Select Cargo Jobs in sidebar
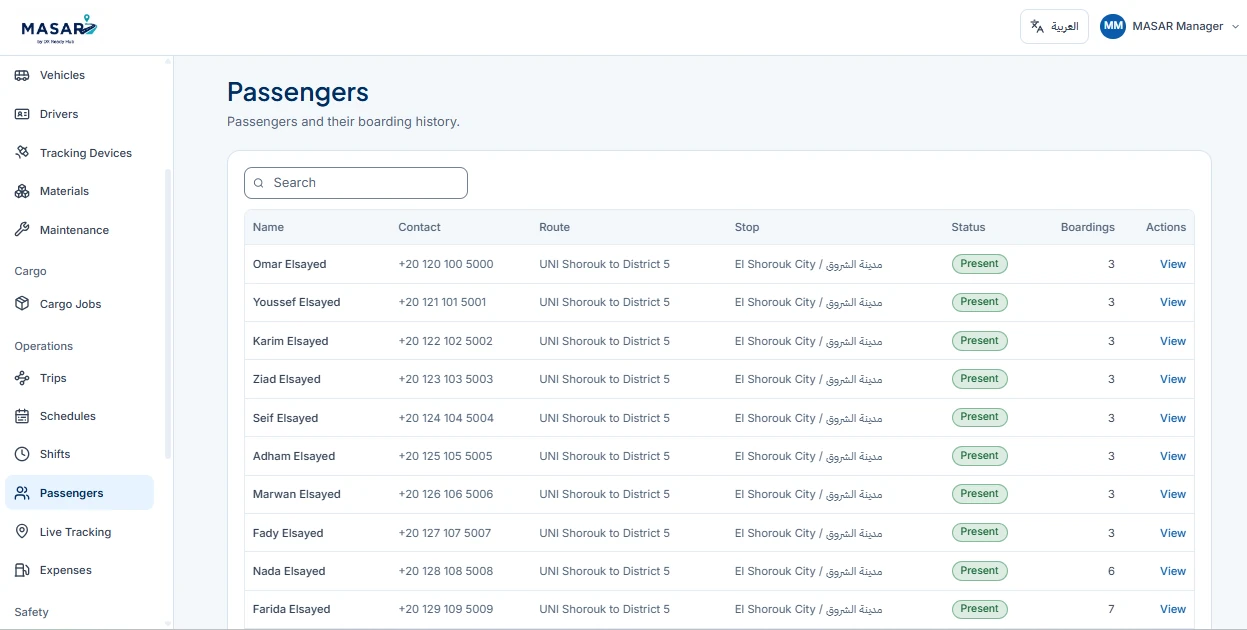 point(79,304)
